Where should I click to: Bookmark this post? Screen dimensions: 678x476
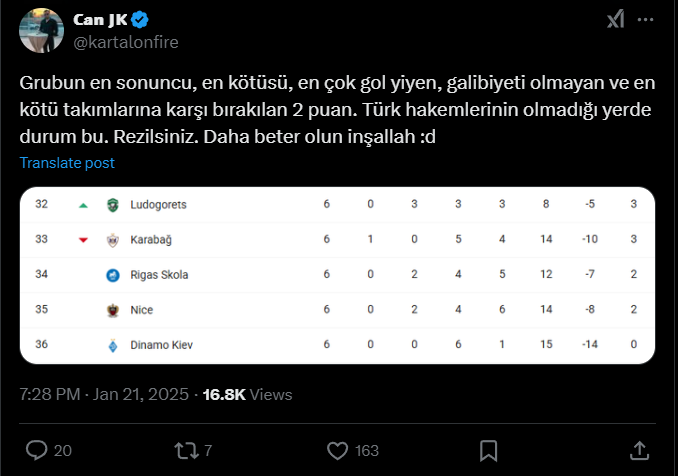click(x=490, y=450)
